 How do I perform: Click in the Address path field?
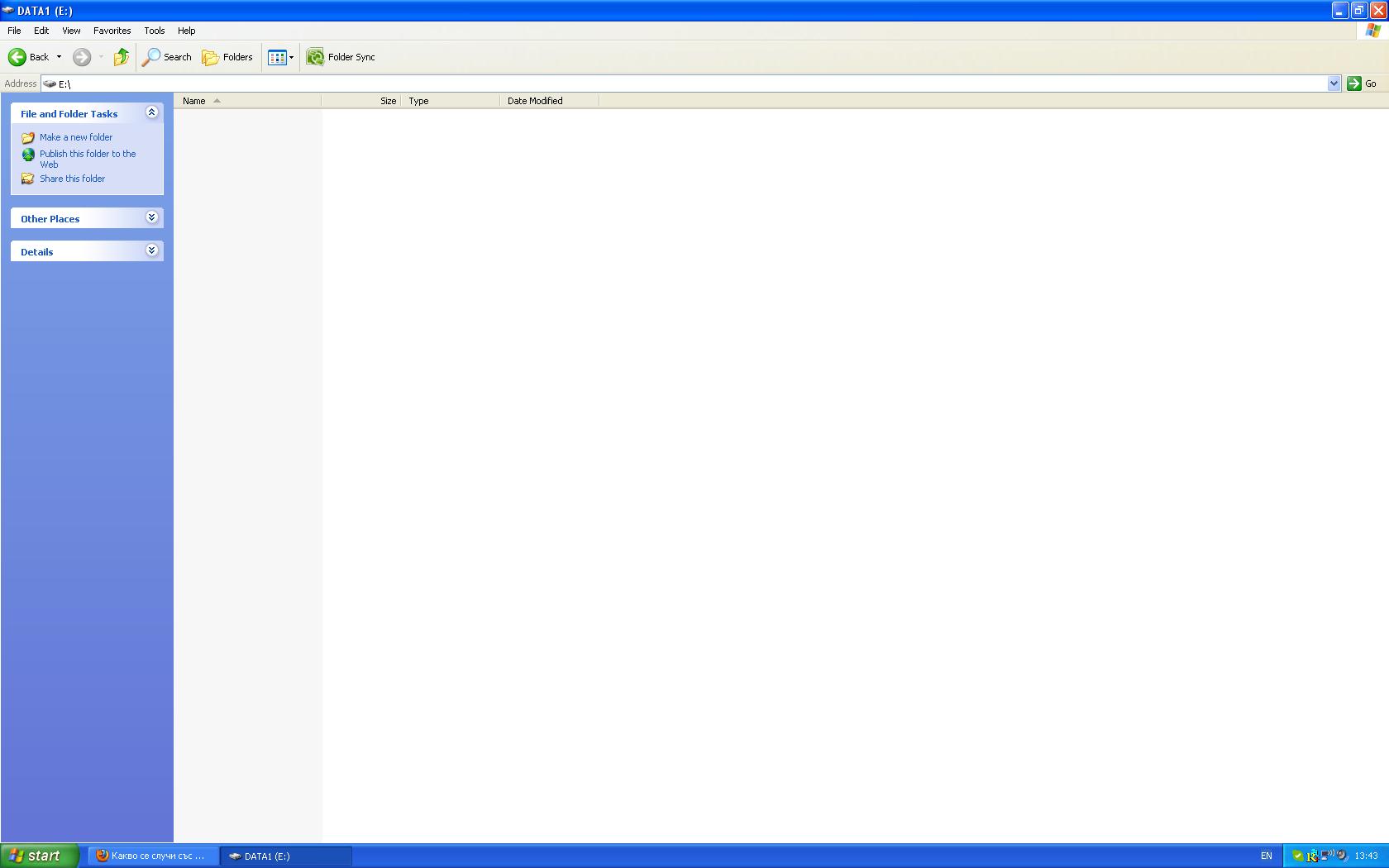click(661, 83)
